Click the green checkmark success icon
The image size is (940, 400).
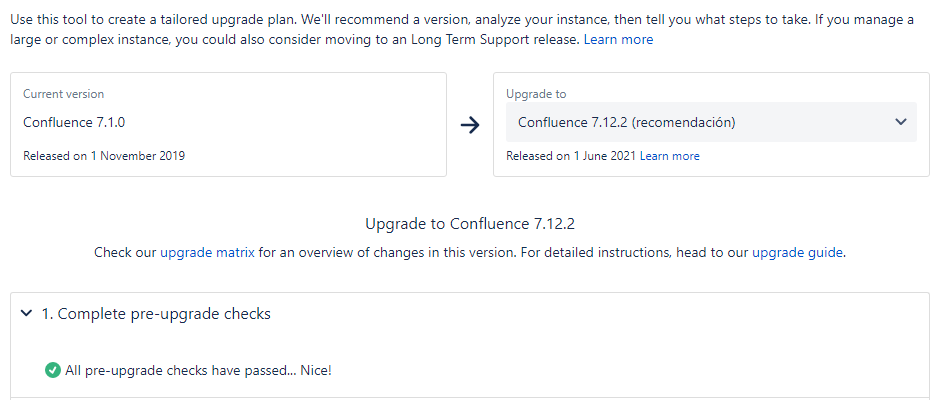[53, 370]
